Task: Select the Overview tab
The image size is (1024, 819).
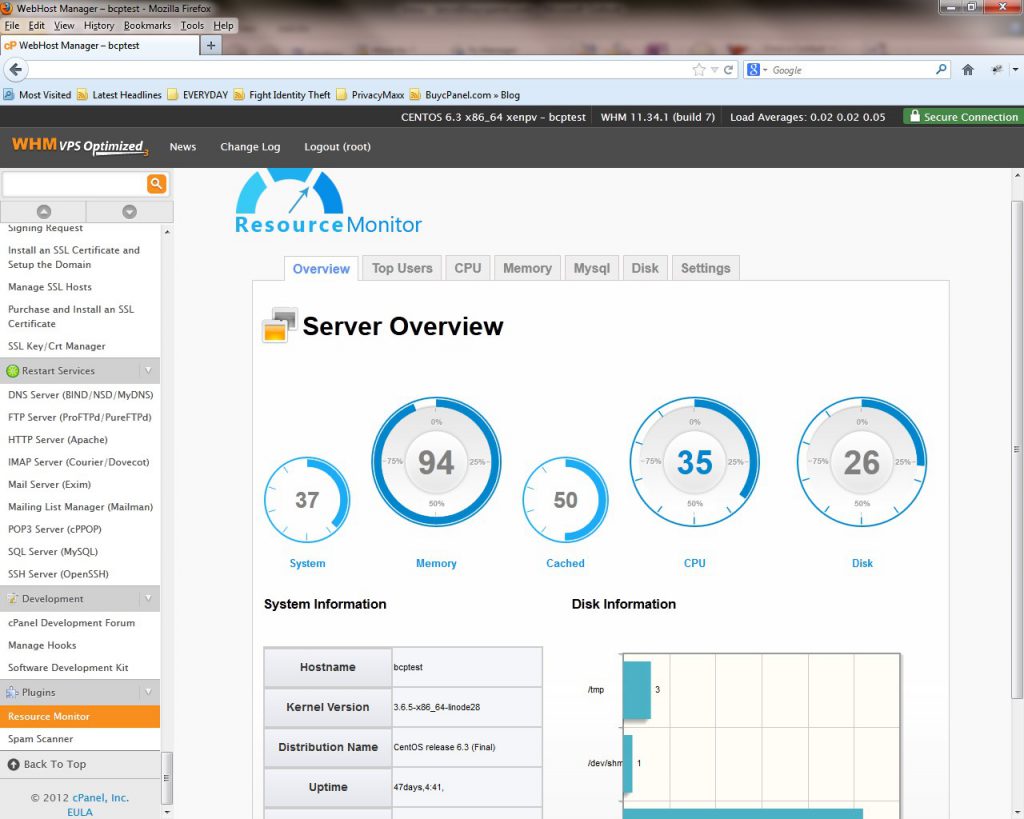Action: (x=321, y=268)
